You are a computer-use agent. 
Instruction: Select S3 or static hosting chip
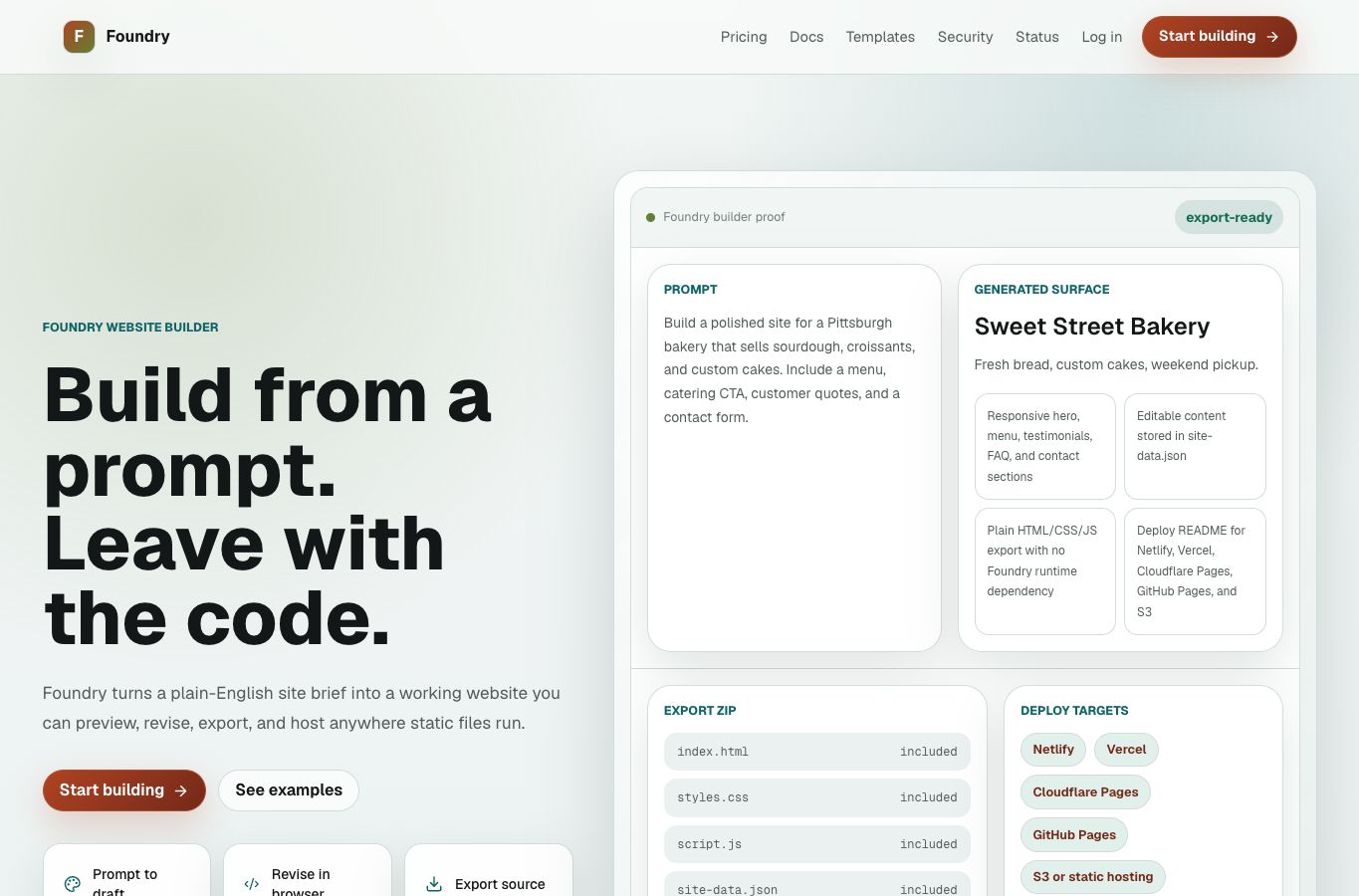(x=1092, y=877)
